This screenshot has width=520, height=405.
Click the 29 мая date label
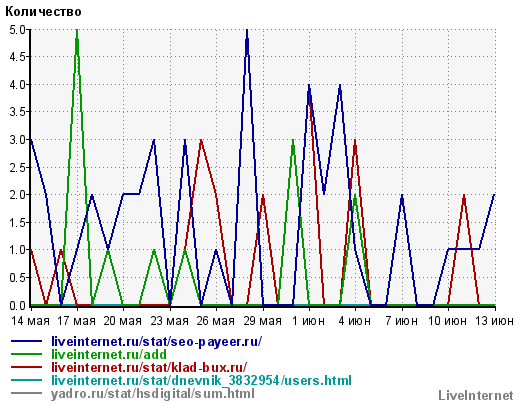point(263,321)
